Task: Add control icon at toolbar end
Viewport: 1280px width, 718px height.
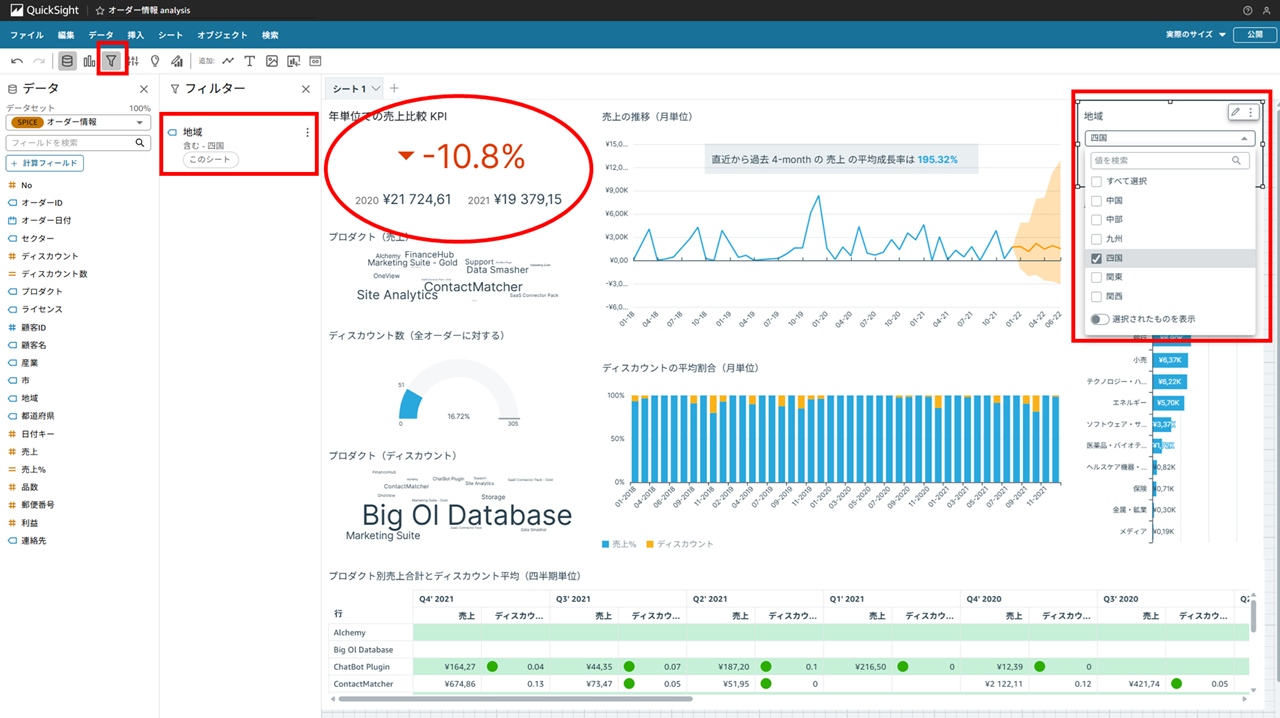Action: (x=316, y=61)
